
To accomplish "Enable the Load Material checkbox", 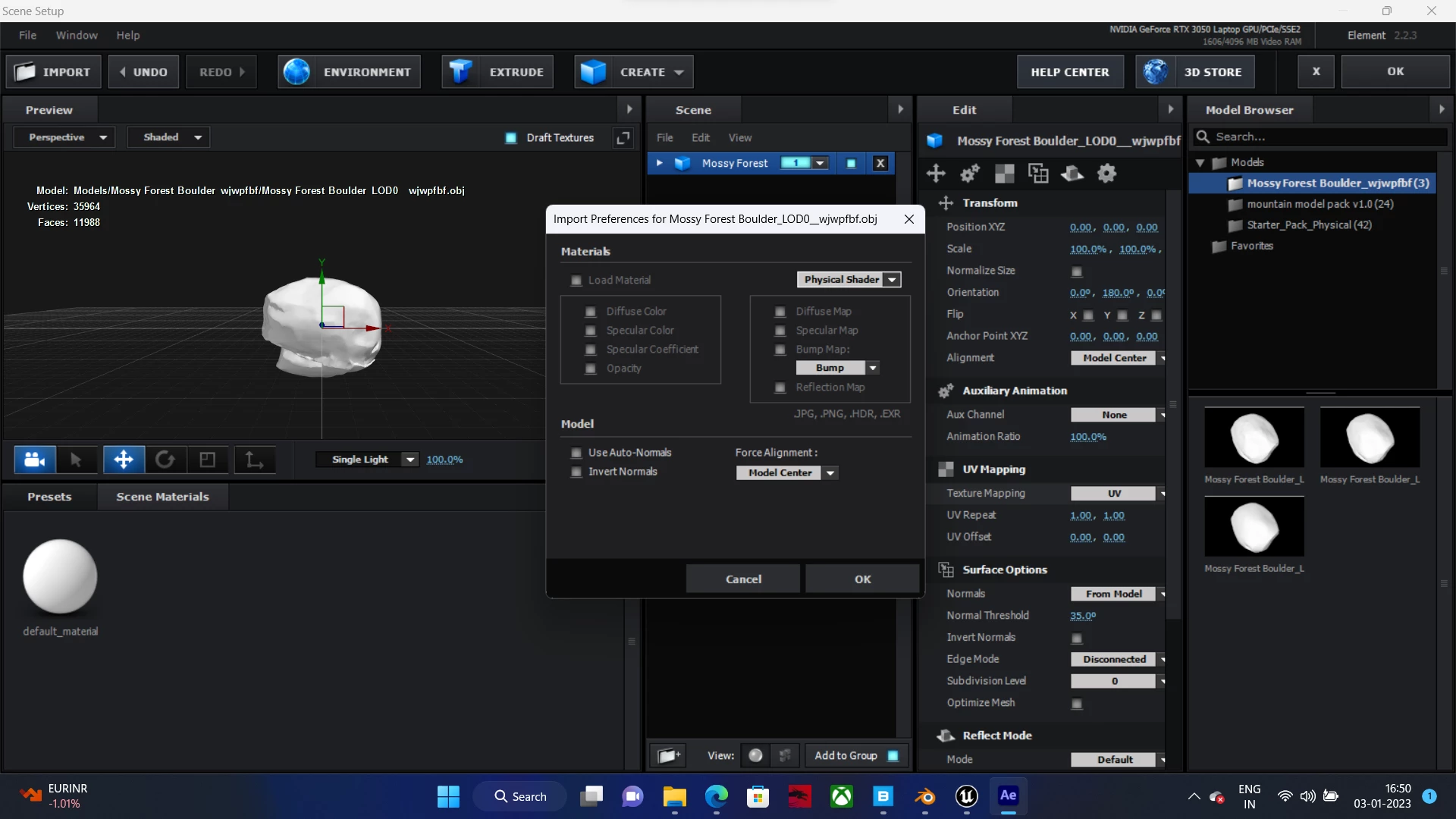I will point(576,281).
